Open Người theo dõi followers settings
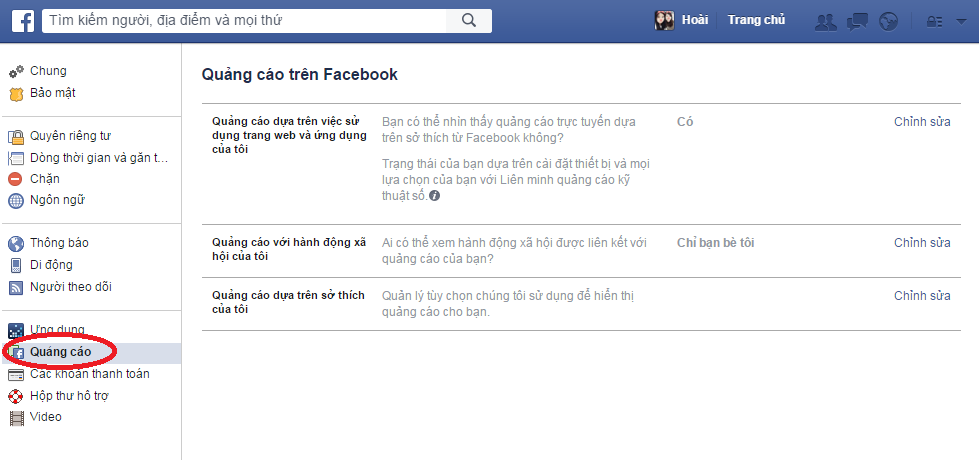Viewport: 979px width, 460px height. tap(71, 287)
